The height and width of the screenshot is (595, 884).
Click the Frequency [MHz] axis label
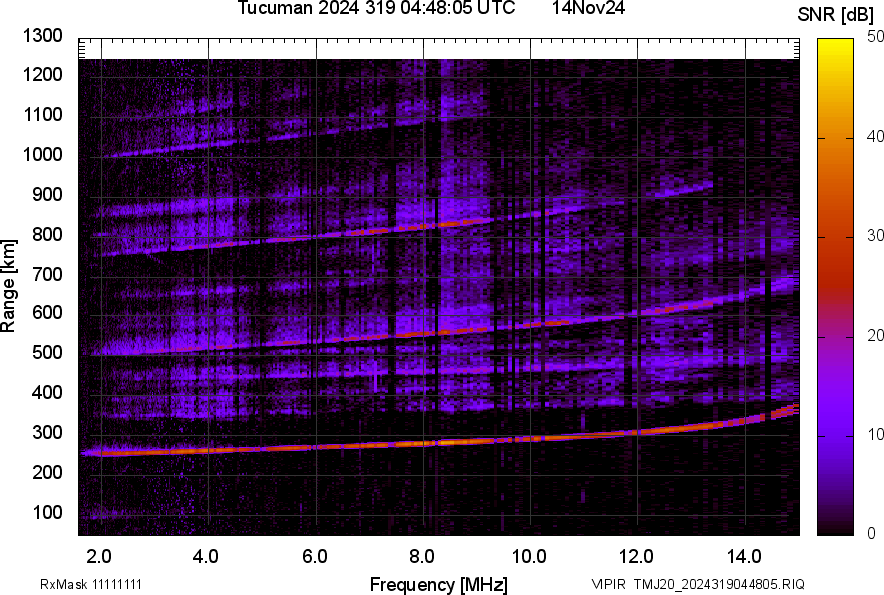click(x=438, y=584)
